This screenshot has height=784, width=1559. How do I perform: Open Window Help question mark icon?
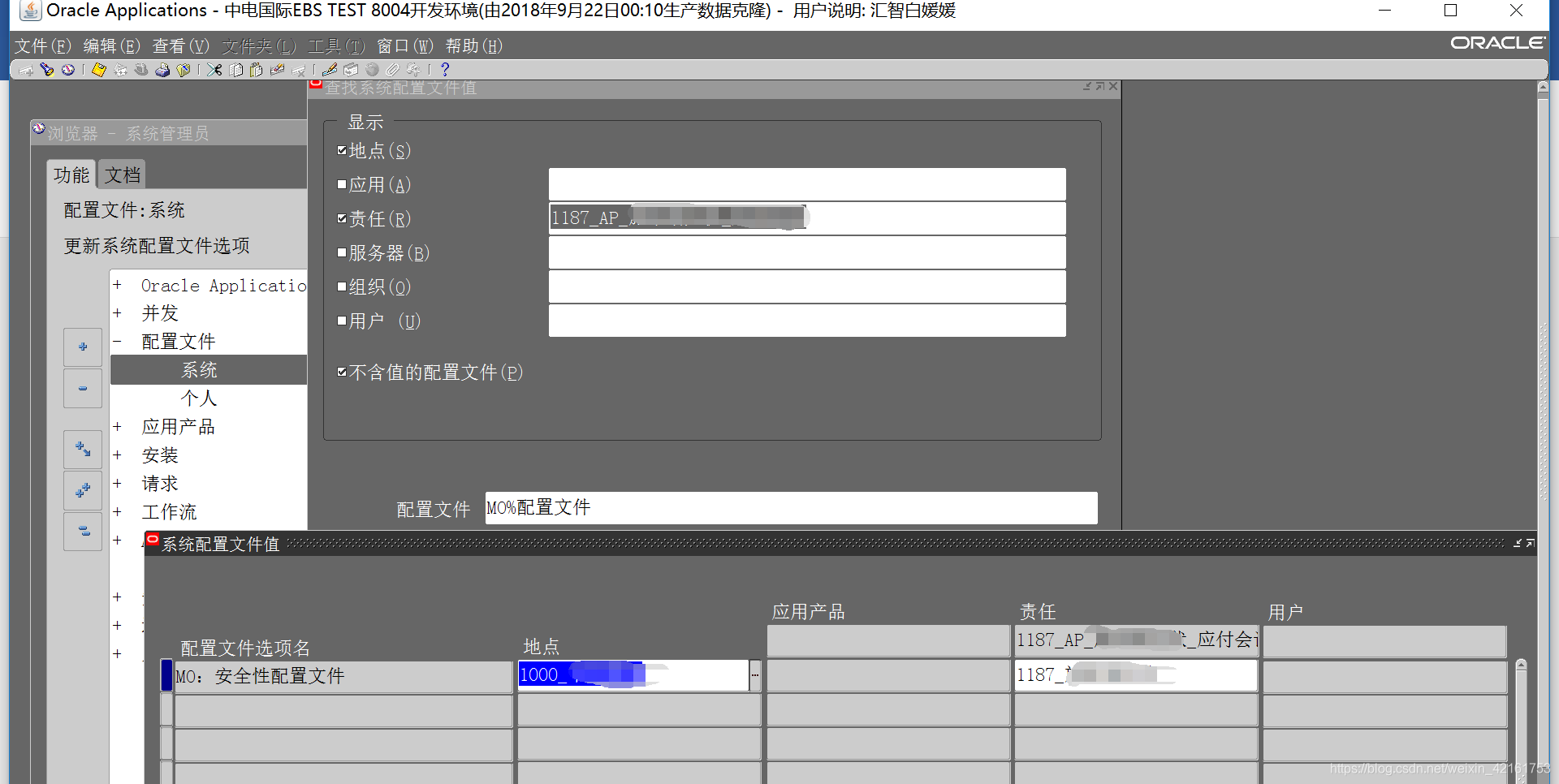[x=445, y=70]
